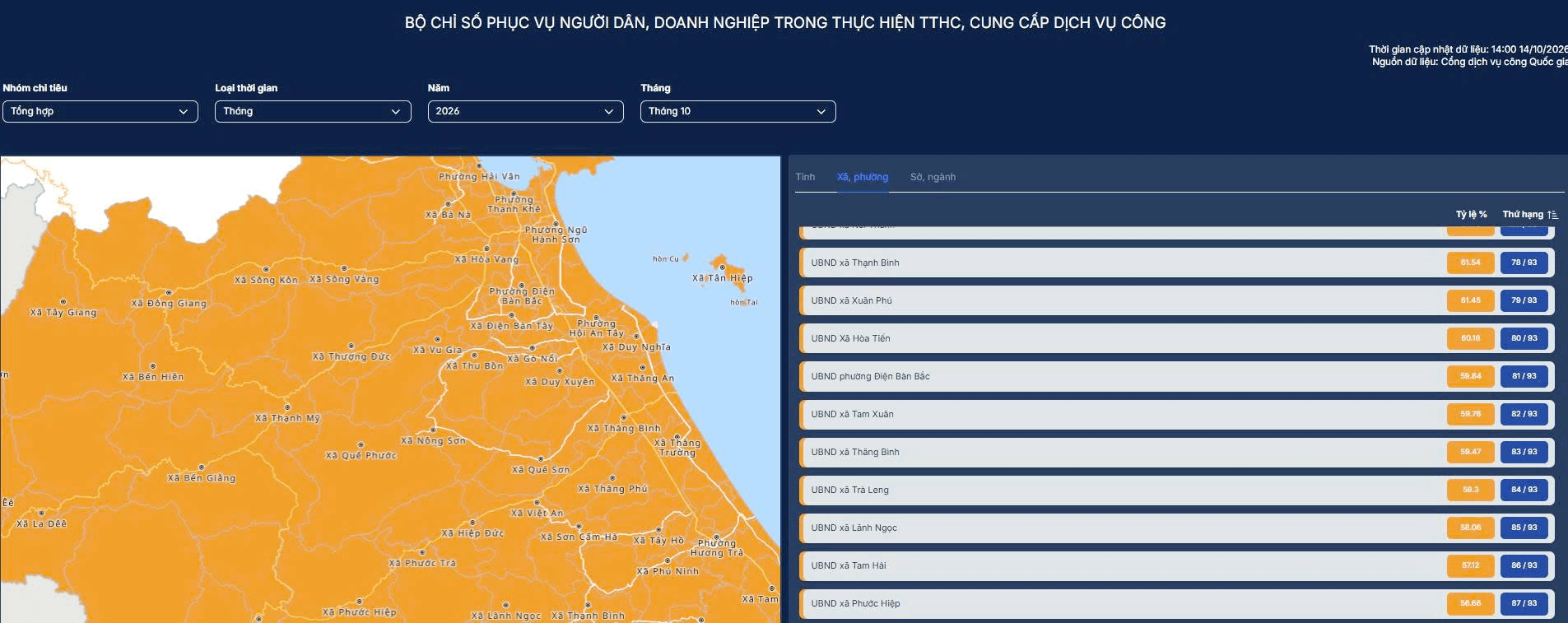Select the Xã, phường tab
1568x623 pixels.
(863, 177)
